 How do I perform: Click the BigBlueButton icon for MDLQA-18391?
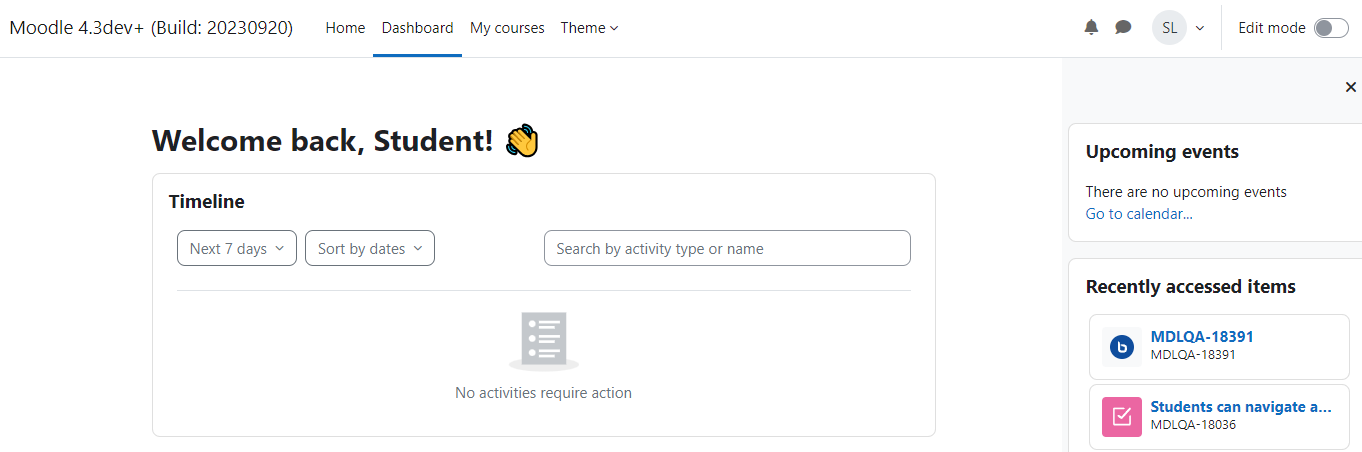click(x=1122, y=347)
